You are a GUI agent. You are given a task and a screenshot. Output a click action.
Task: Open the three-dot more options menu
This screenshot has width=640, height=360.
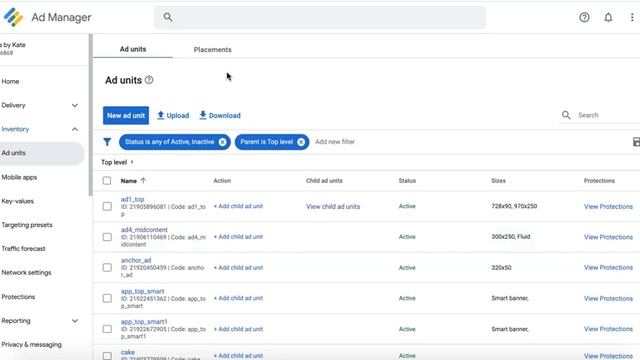pyautogui.click(x=632, y=17)
